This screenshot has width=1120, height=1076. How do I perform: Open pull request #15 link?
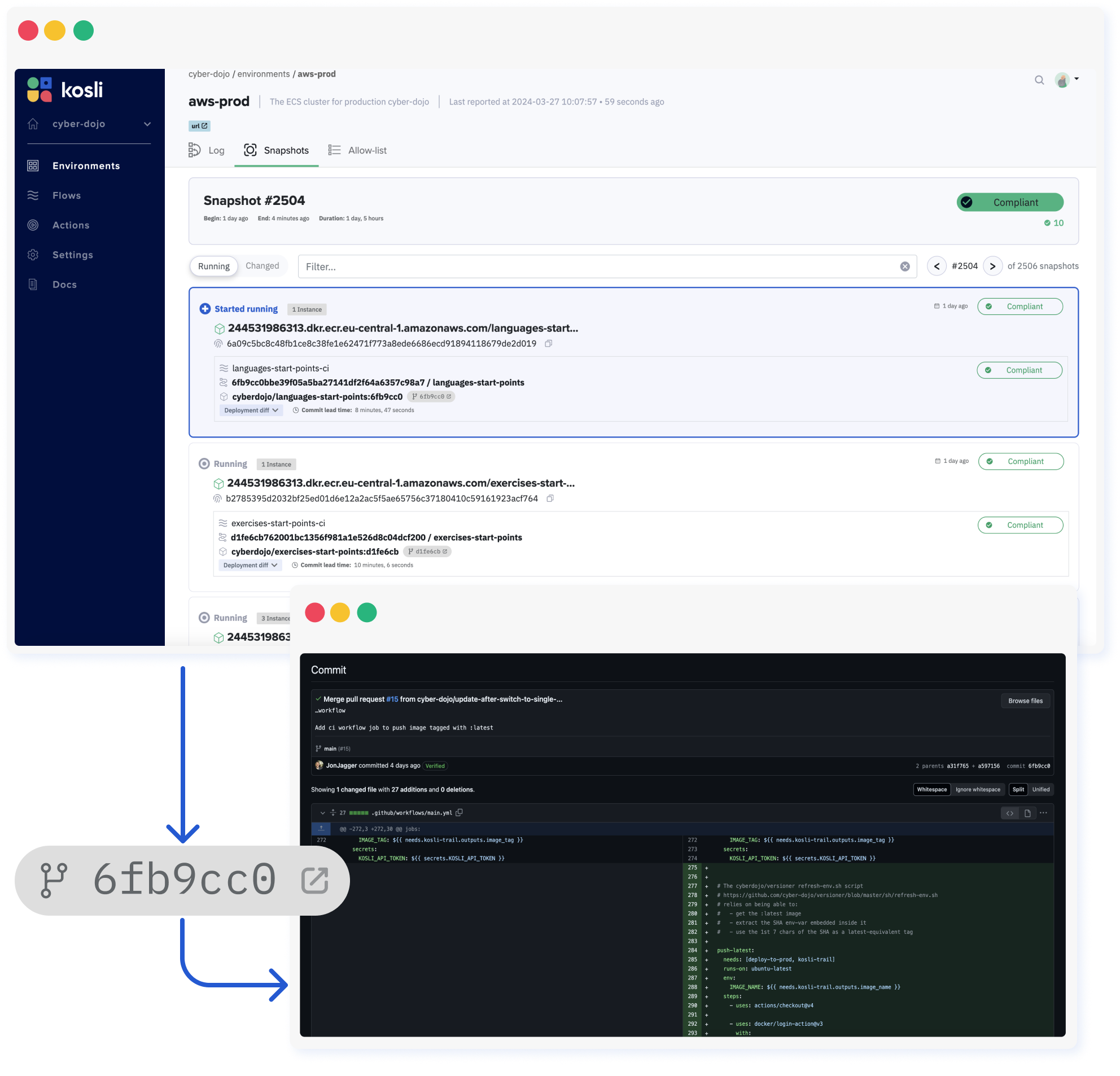click(x=392, y=698)
